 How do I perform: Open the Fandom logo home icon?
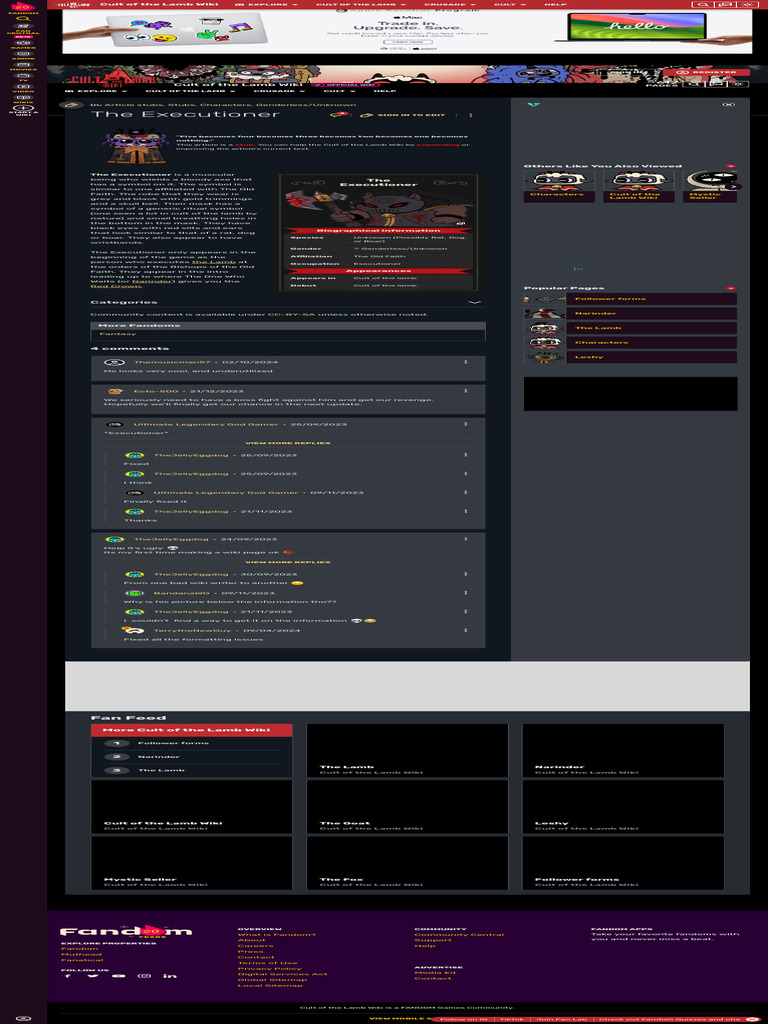click(23, 7)
